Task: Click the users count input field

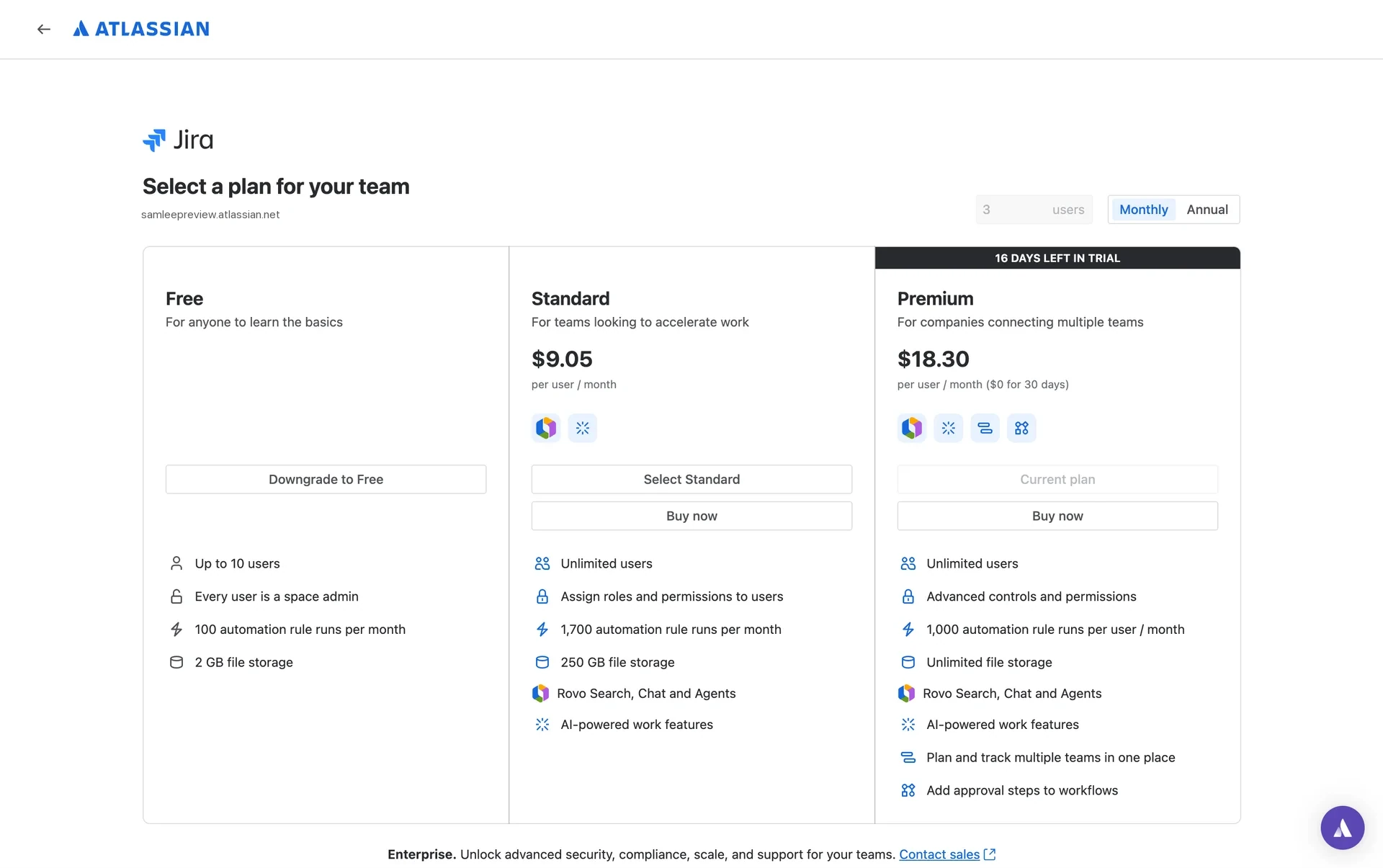Action: click(x=1034, y=210)
